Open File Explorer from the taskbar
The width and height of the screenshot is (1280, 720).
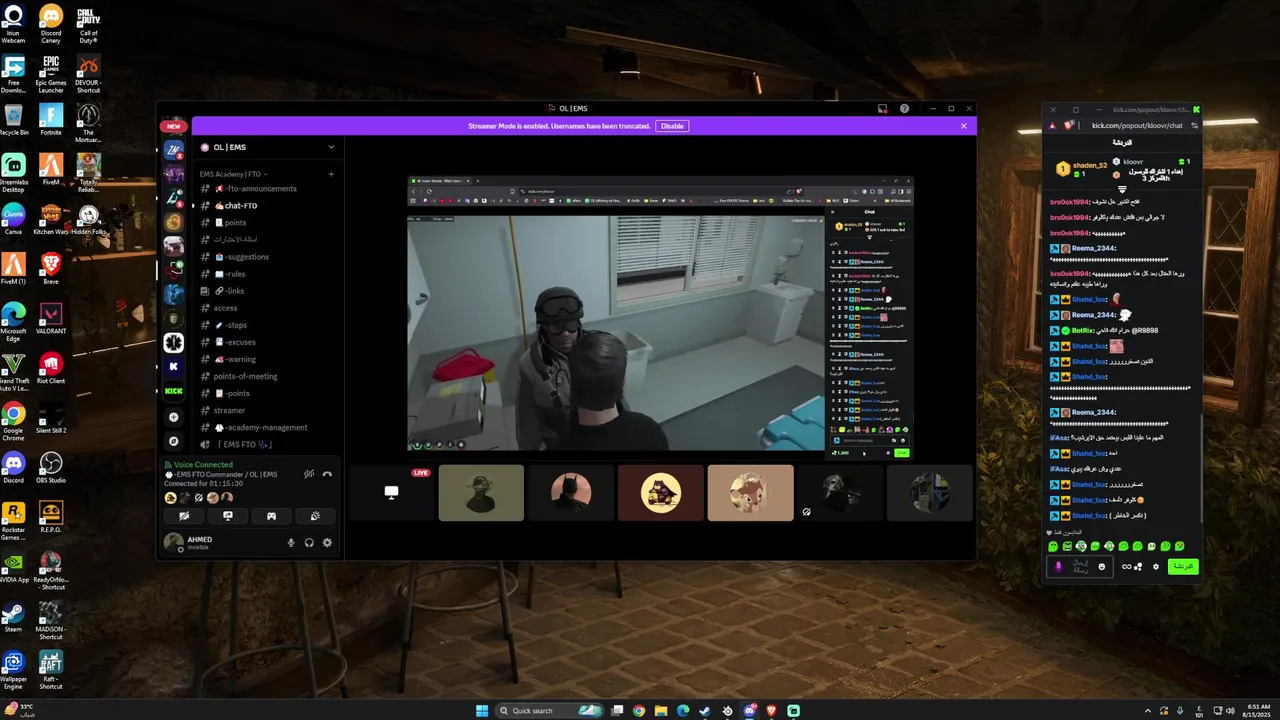click(x=661, y=710)
